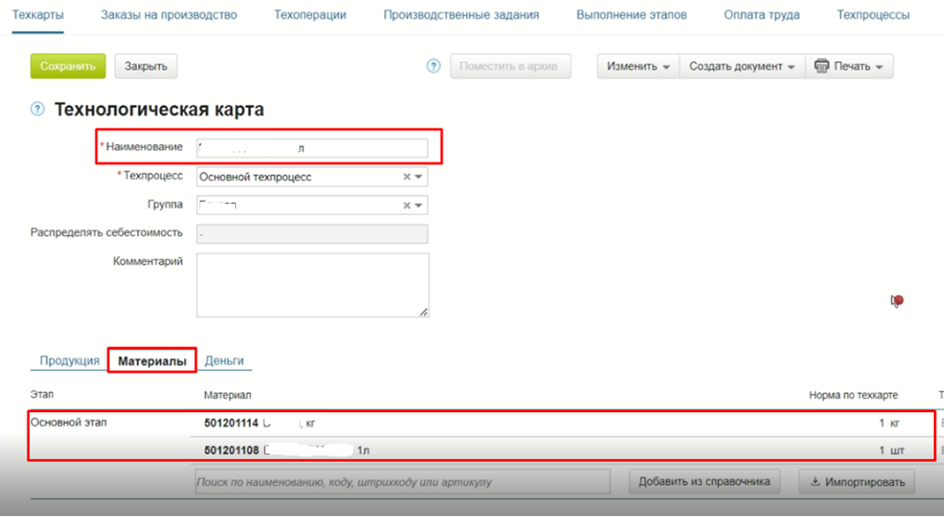Open the Деньги sub-tab

(224, 361)
